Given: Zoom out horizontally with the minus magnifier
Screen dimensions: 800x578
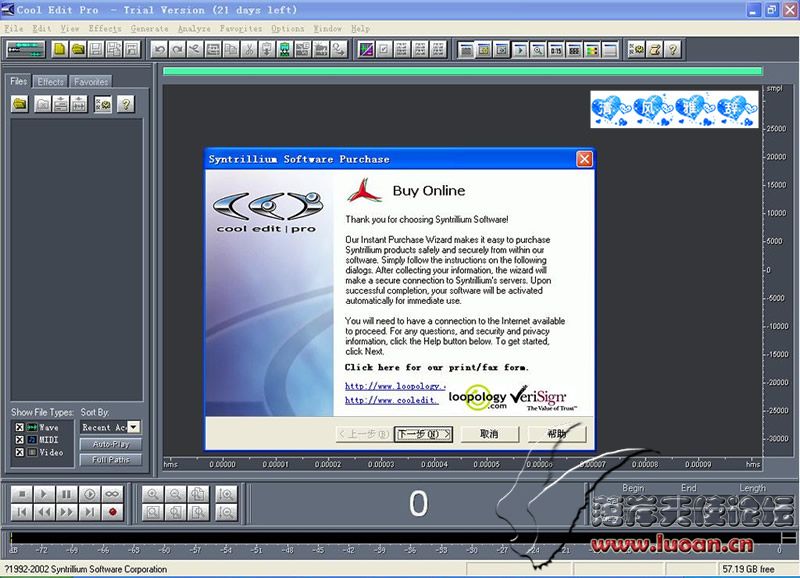Looking at the screenshot, I should click(175, 494).
